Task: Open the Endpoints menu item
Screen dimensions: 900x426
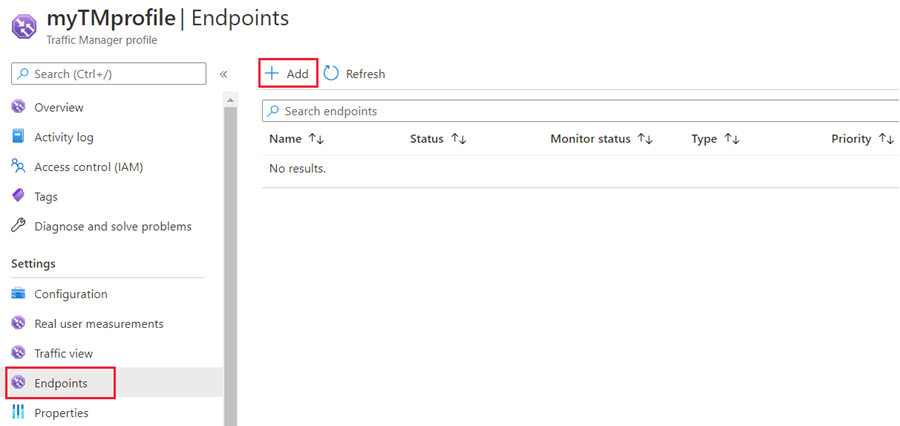Action: [x=60, y=383]
